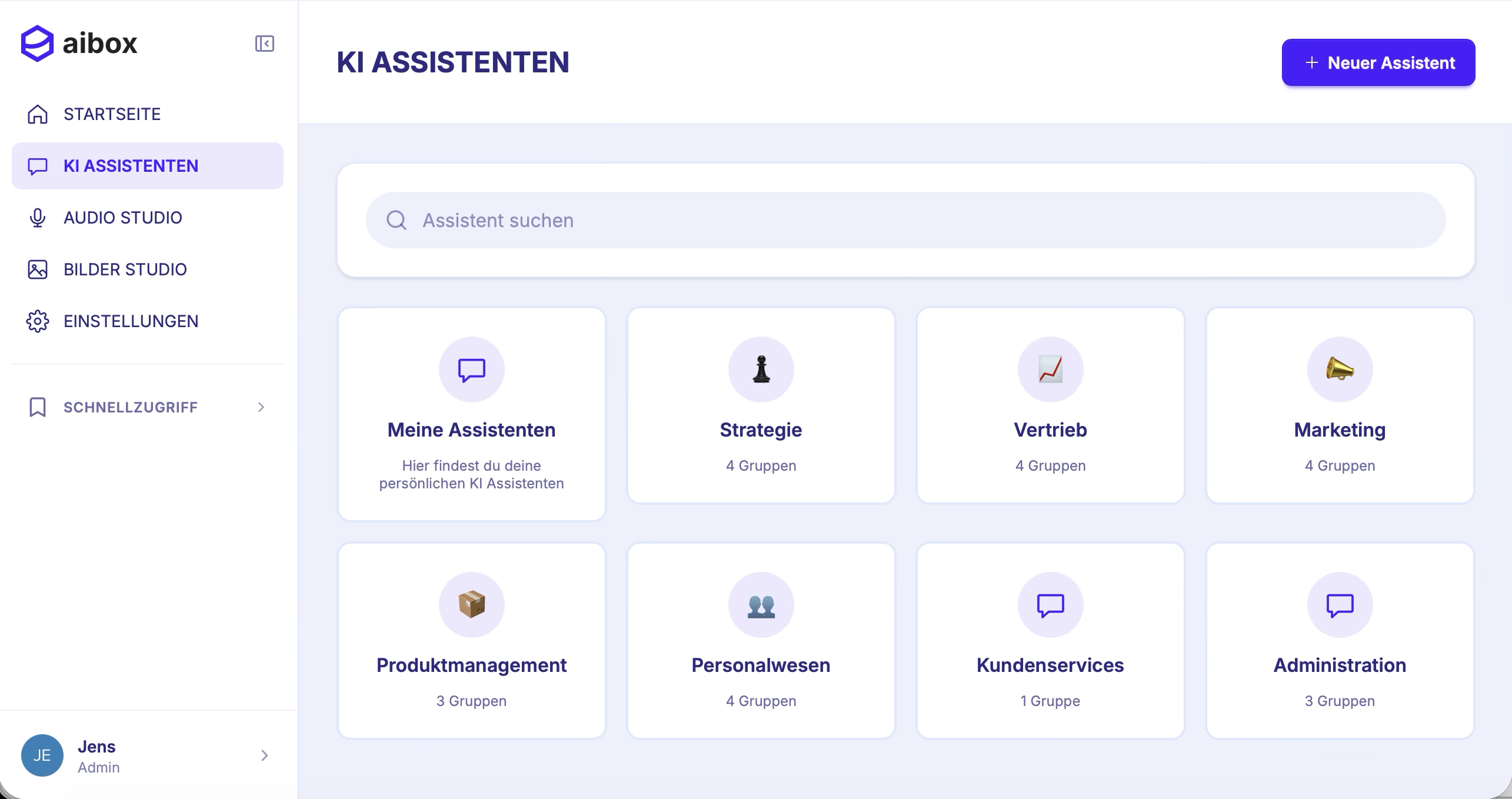The height and width of the screenshot is (799, 1512).
Task: Click the chat icon on Administration
Action: click(x=1340, y=605)
